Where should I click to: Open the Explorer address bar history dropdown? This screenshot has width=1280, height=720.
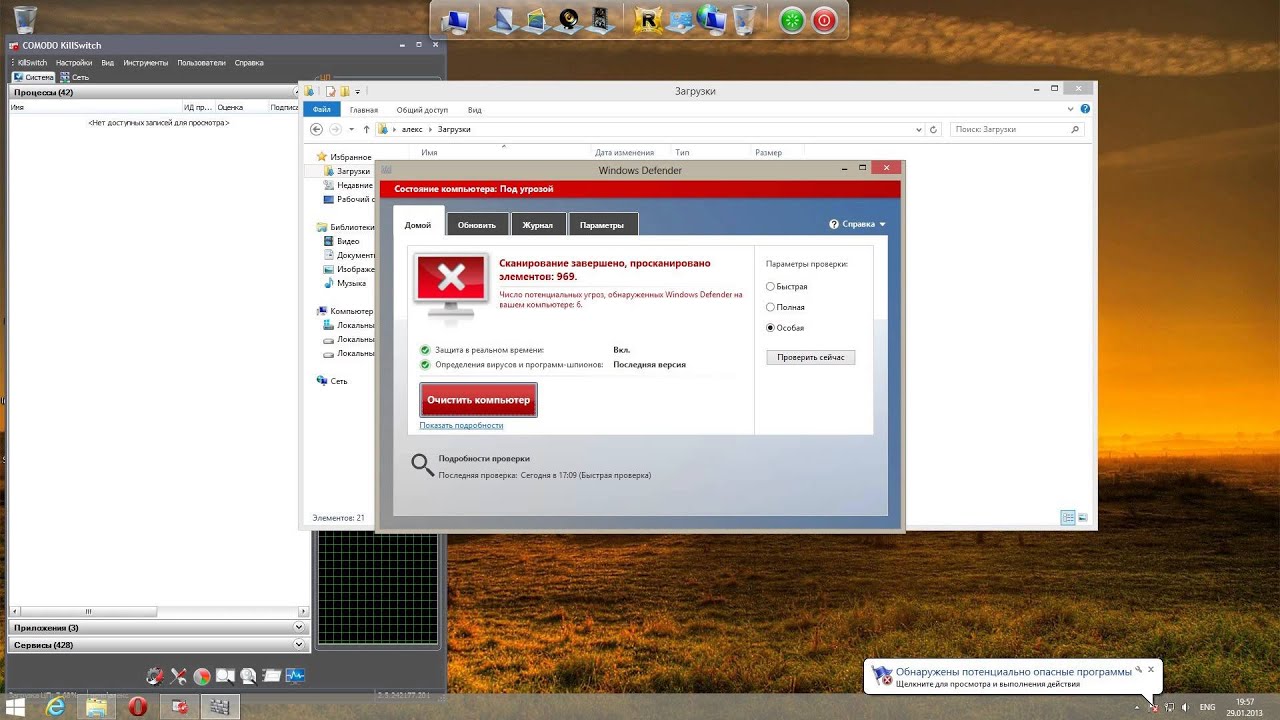coord(919,129)
